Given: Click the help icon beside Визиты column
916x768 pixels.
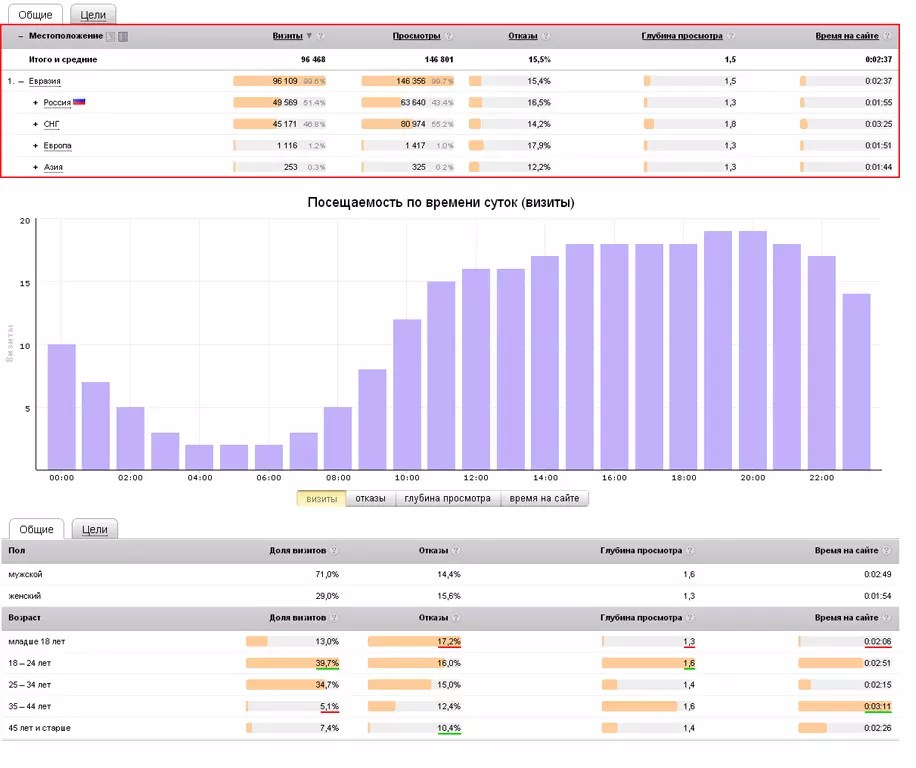Looking at the screenshot, I should (321, 36).
